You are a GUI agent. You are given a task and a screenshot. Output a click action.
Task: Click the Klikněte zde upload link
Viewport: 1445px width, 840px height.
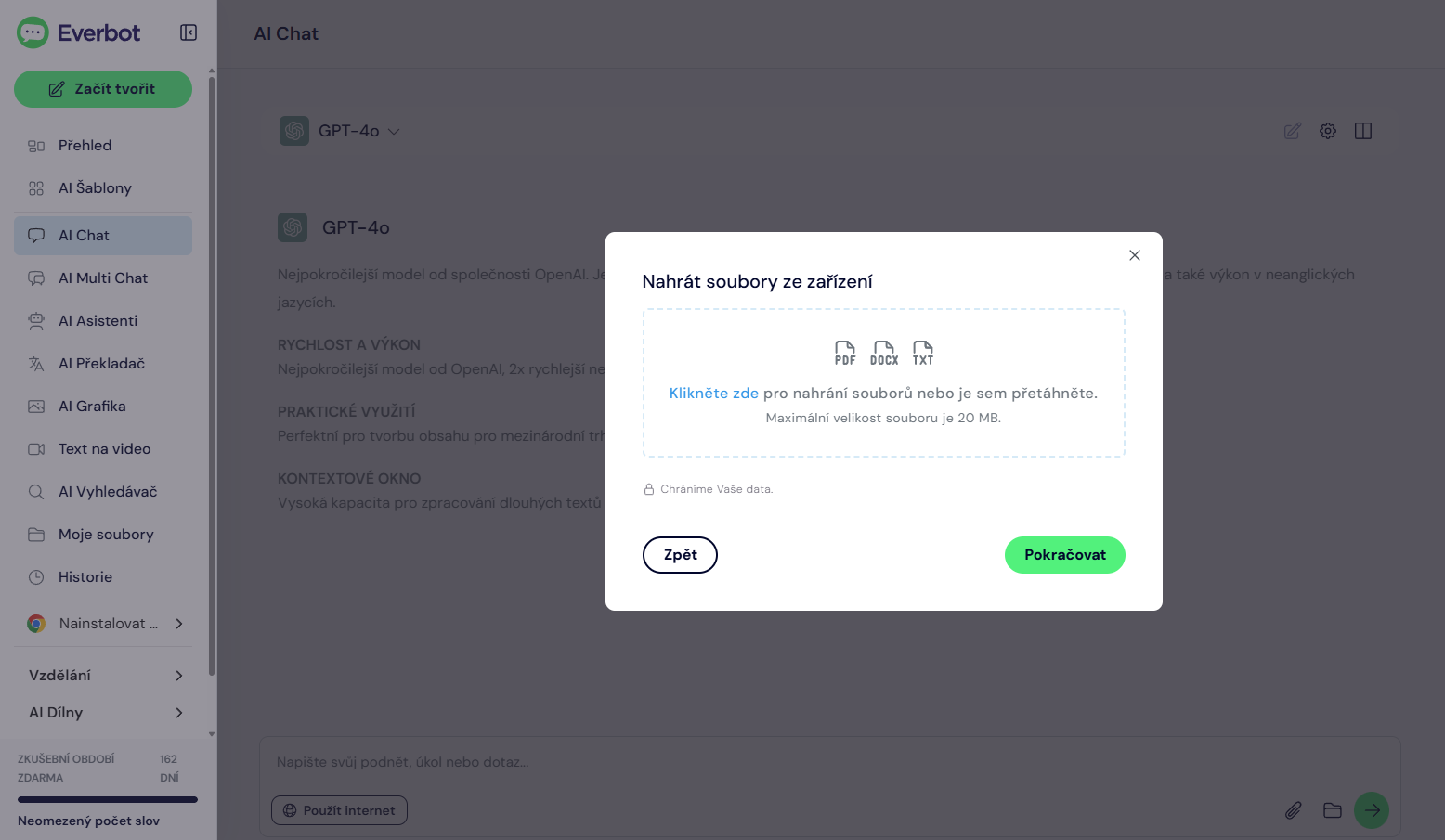tap(713, 394)
